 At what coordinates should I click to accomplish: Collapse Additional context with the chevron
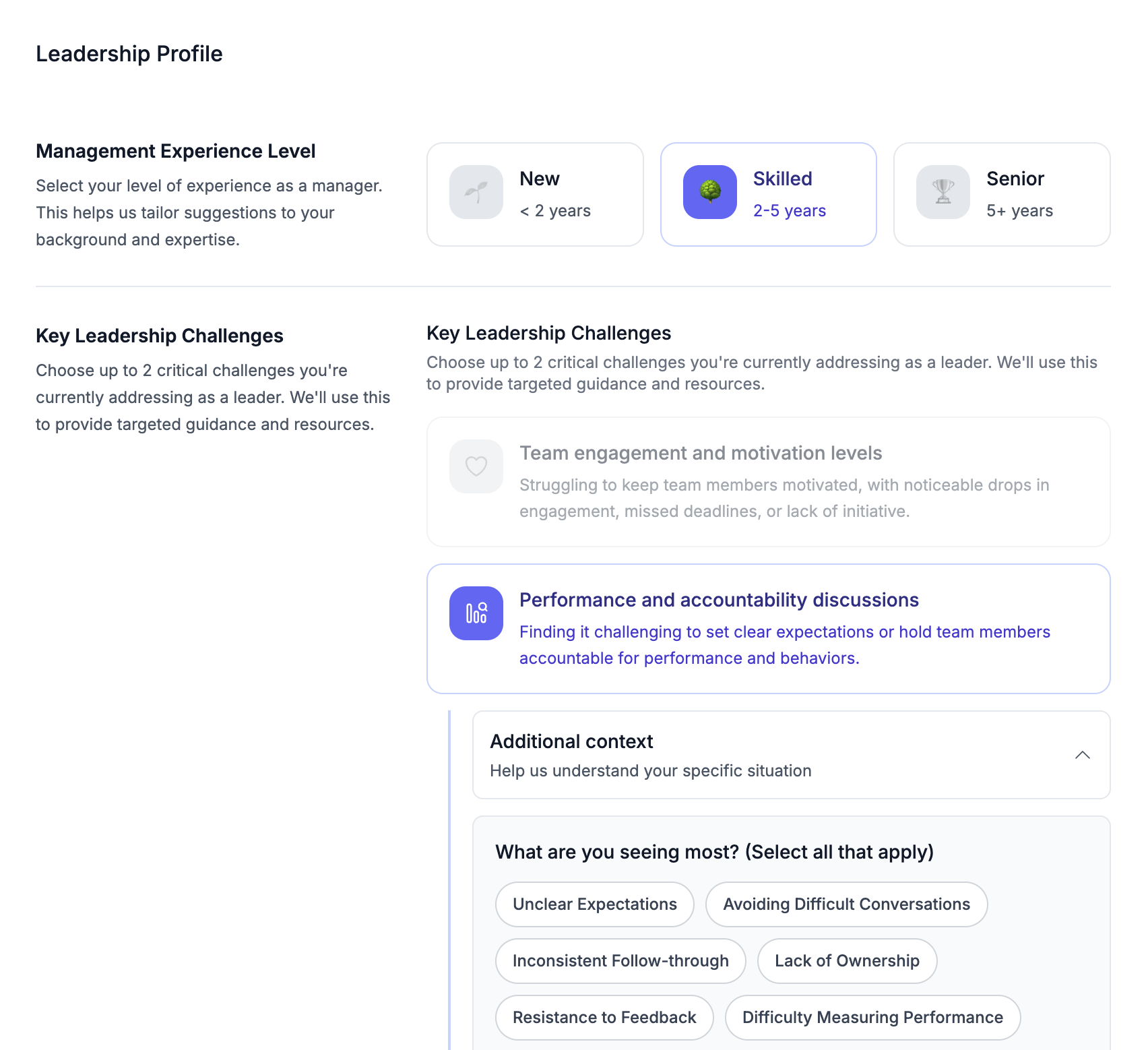point(1083,755)
